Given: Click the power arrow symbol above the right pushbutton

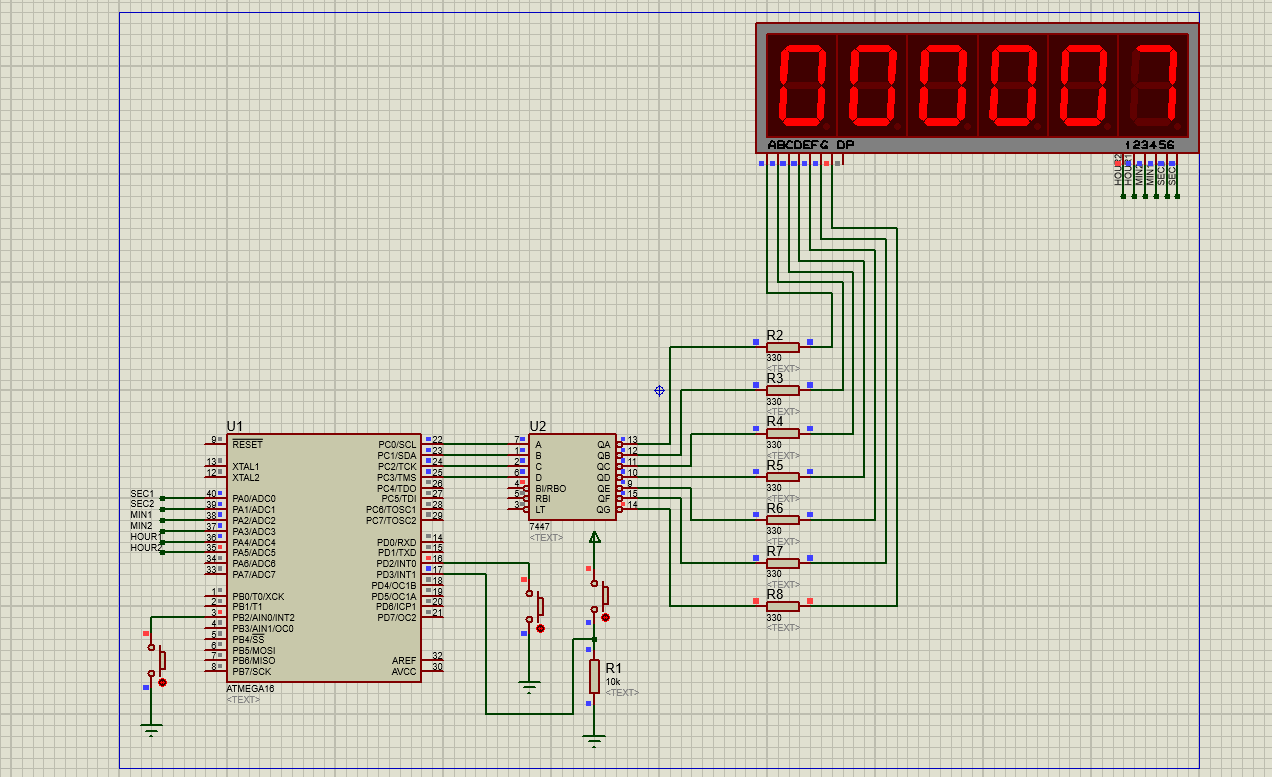Looking at the screenshot, I should pos(595,538).
